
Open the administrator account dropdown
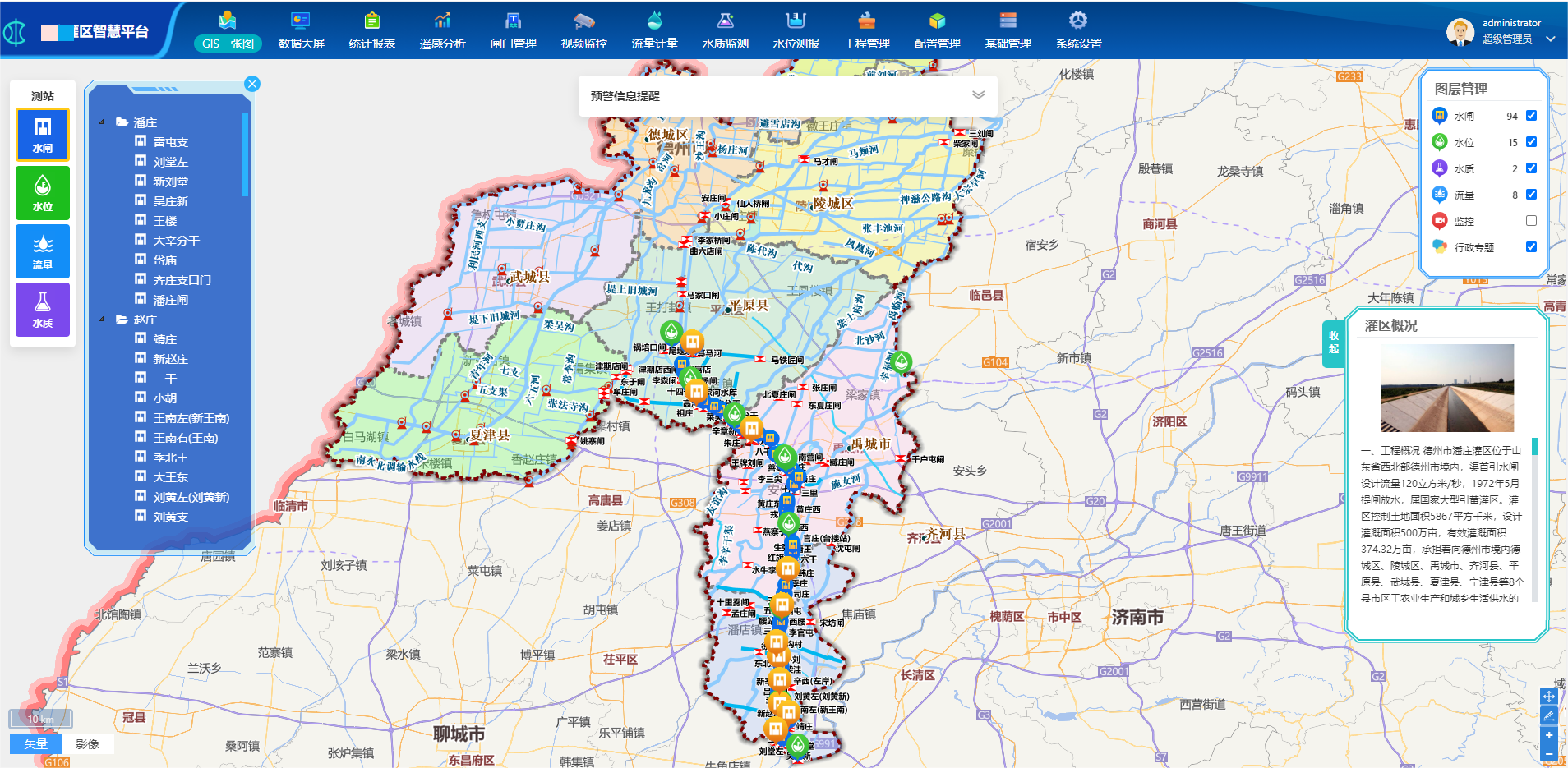pos(1550,39)
